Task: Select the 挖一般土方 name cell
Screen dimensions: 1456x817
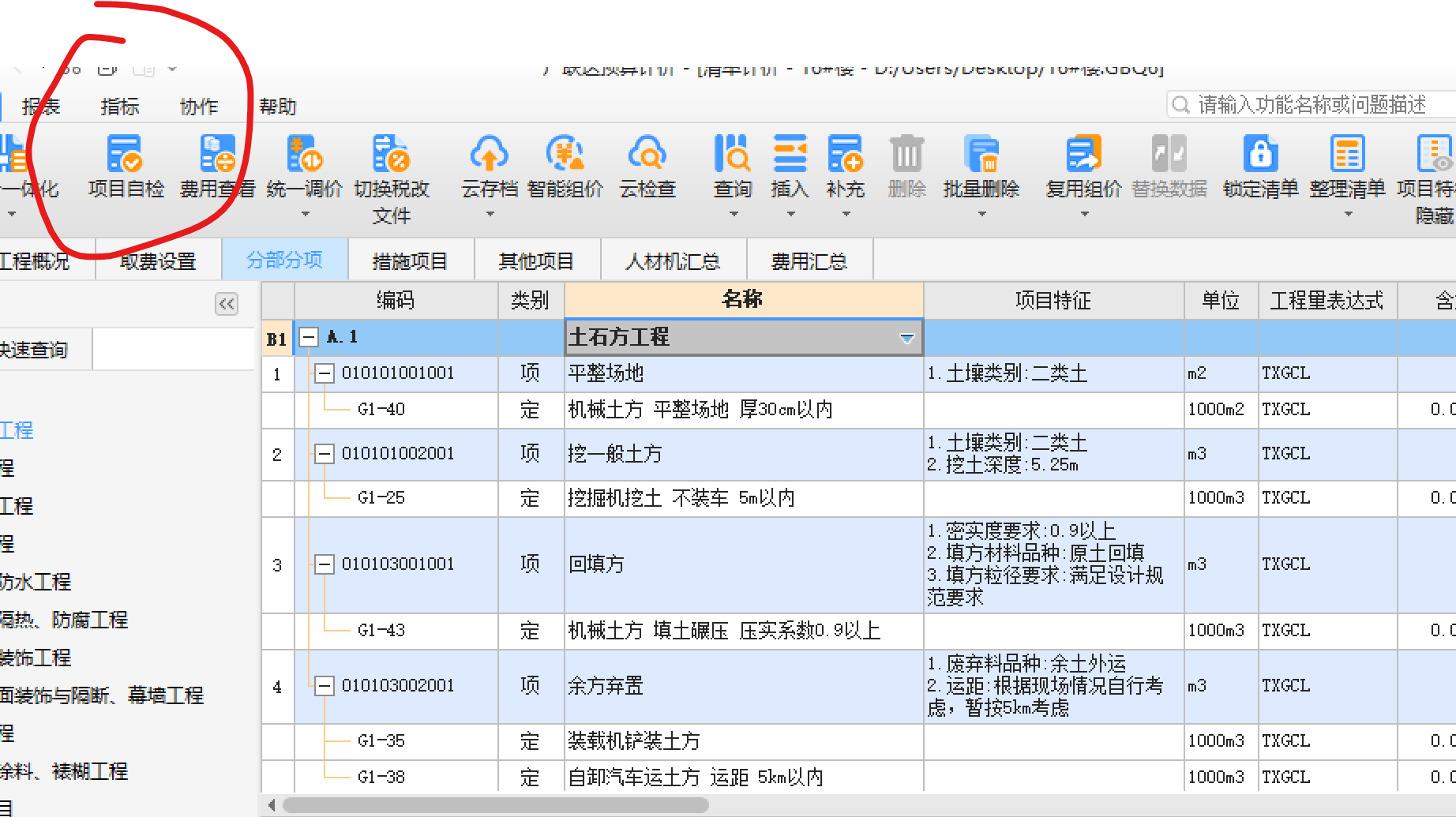Action: click(x=743, y=454)
